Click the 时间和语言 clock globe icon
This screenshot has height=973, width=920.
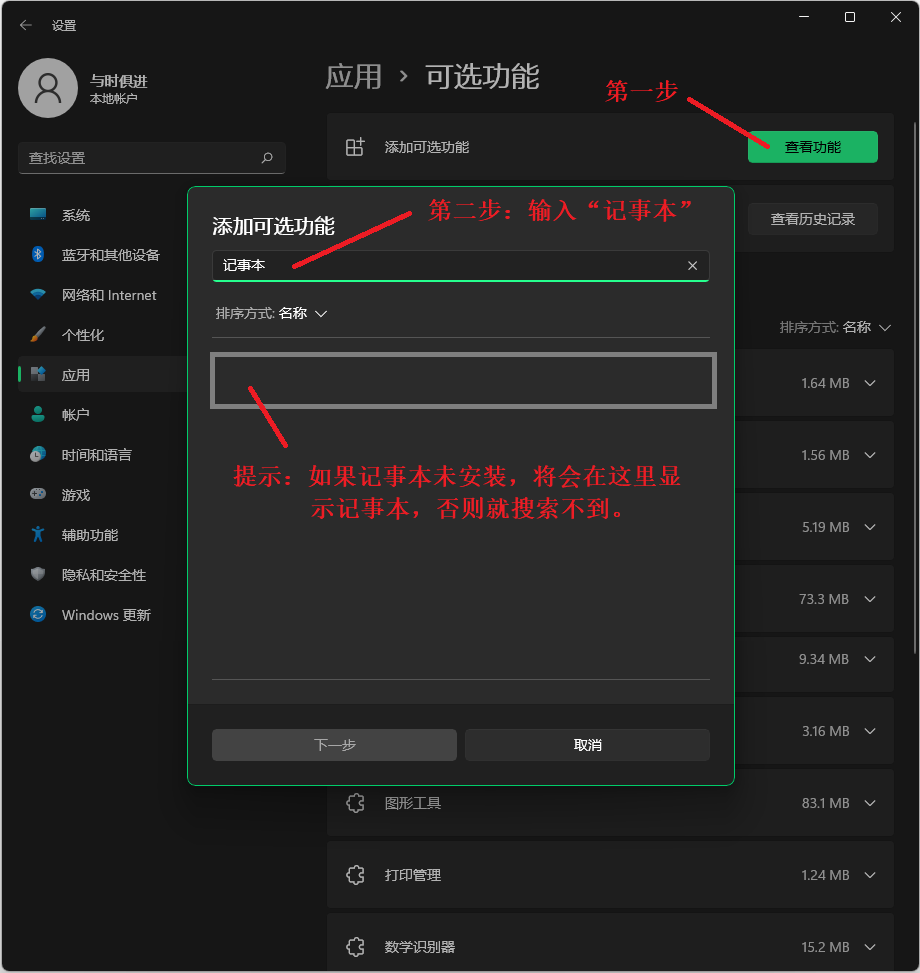[x=38, y=455]
